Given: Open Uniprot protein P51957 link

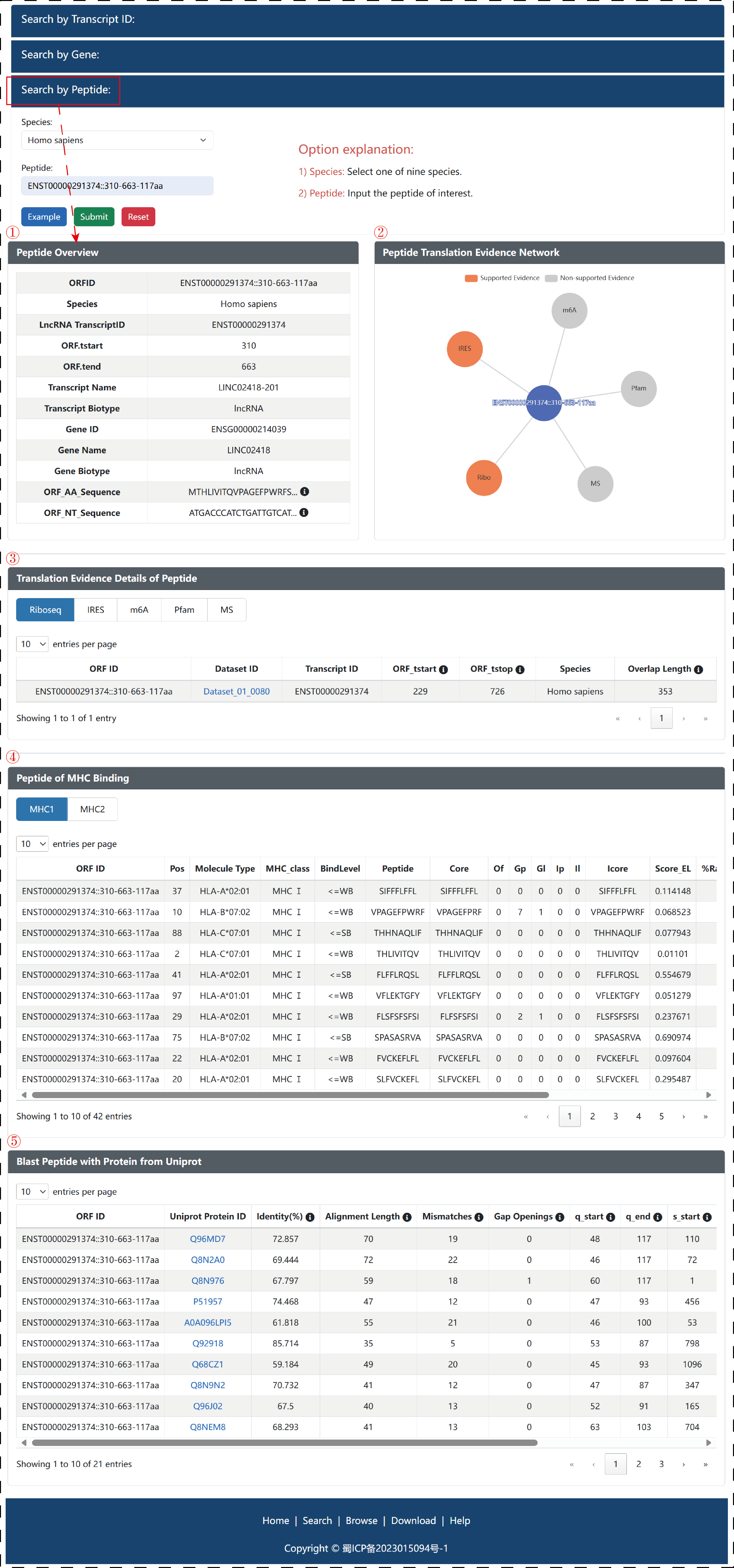Looking at the screenshot, I should point(208,1302).
